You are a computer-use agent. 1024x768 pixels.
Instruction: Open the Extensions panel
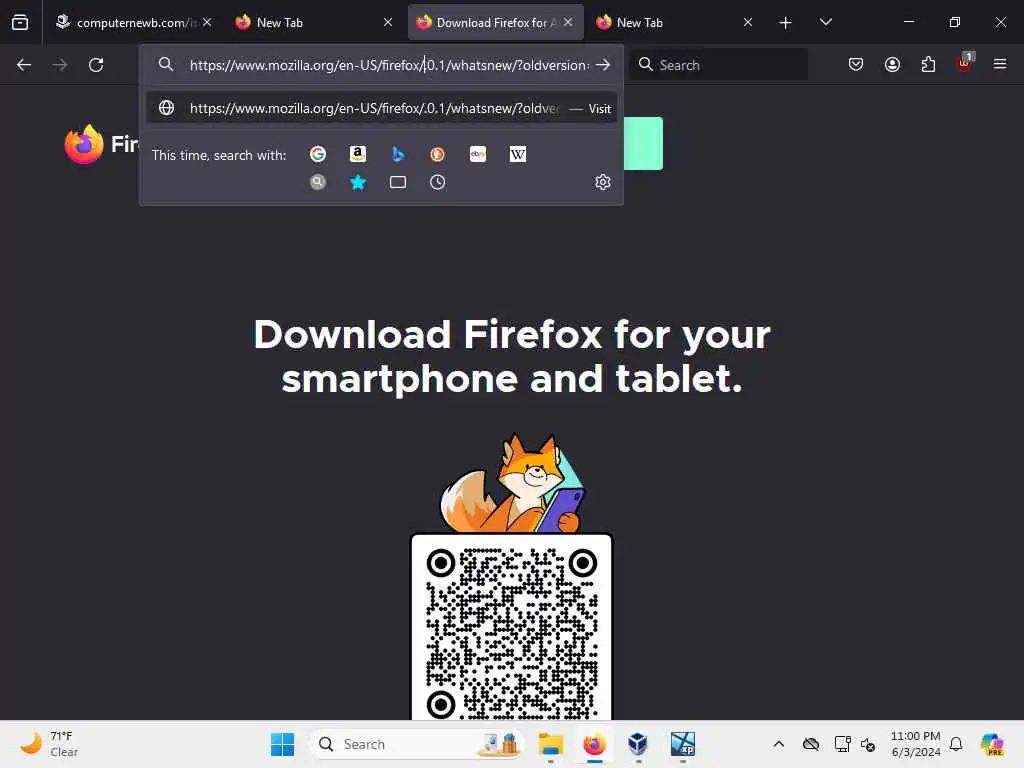(928, 65)
